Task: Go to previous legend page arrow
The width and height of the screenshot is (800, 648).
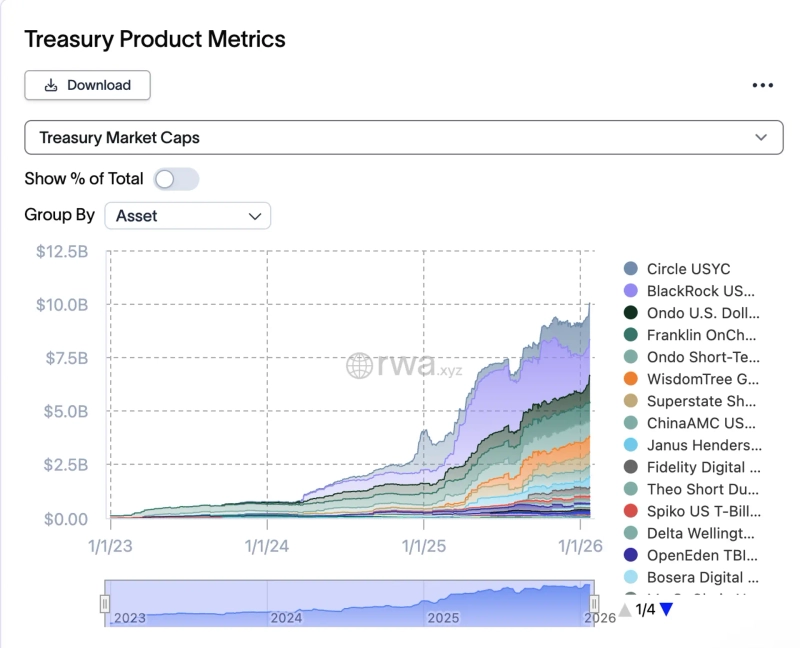Action: [x=625, y=609]
